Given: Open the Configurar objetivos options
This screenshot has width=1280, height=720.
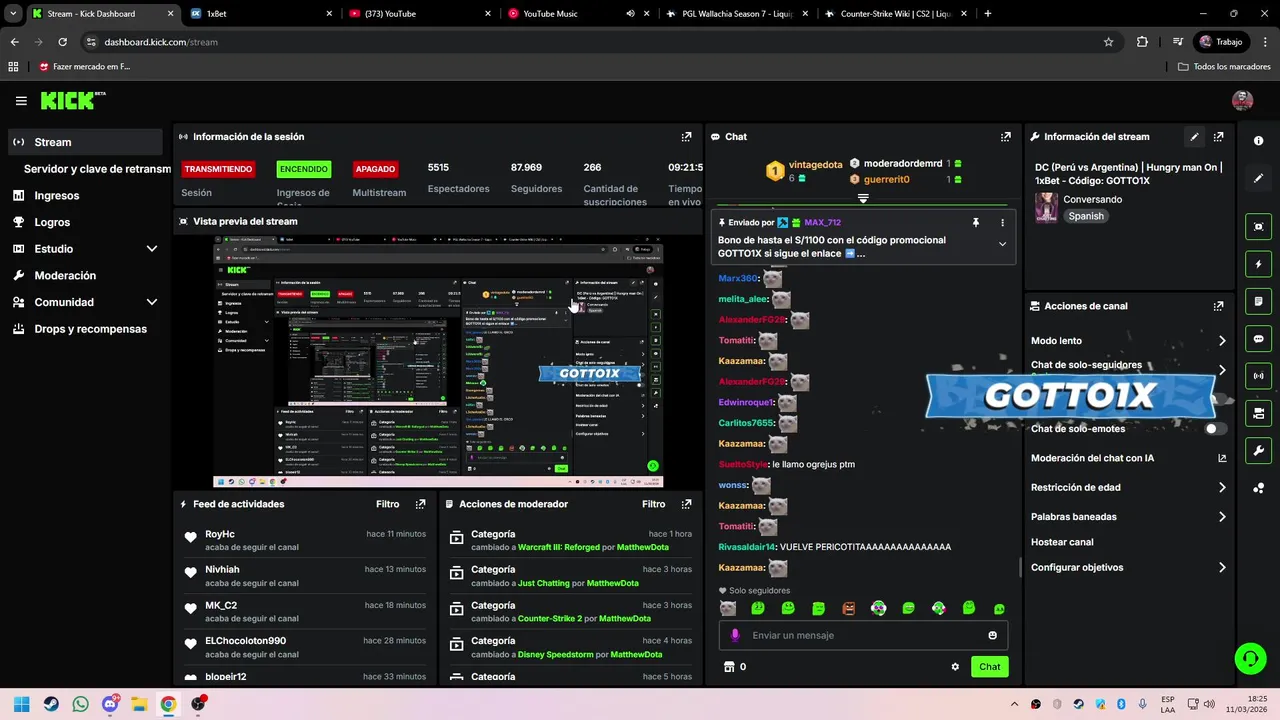Looking at the screenshot, I should 1128,568.
